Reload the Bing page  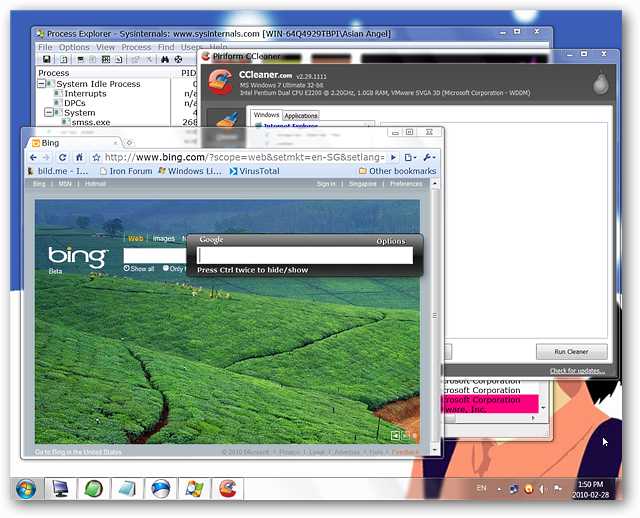pyautogui.click(x=62, y=158)
